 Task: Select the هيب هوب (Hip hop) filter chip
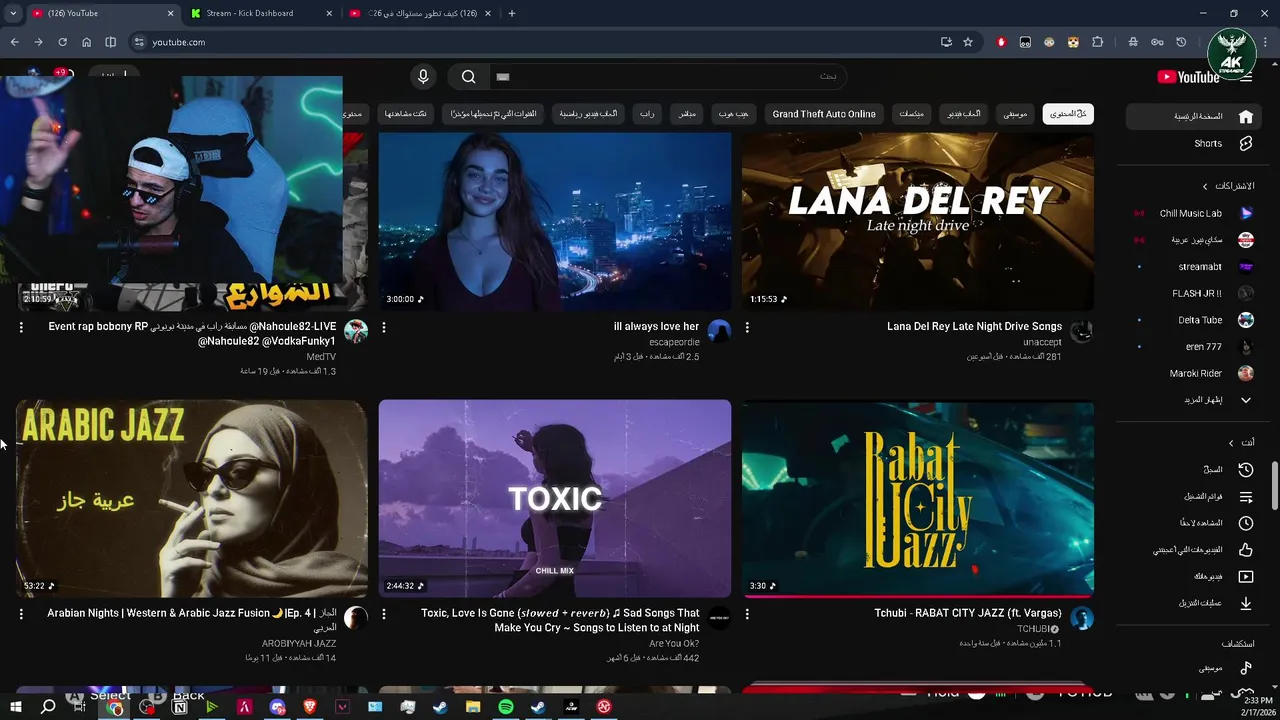pos(734,114)
